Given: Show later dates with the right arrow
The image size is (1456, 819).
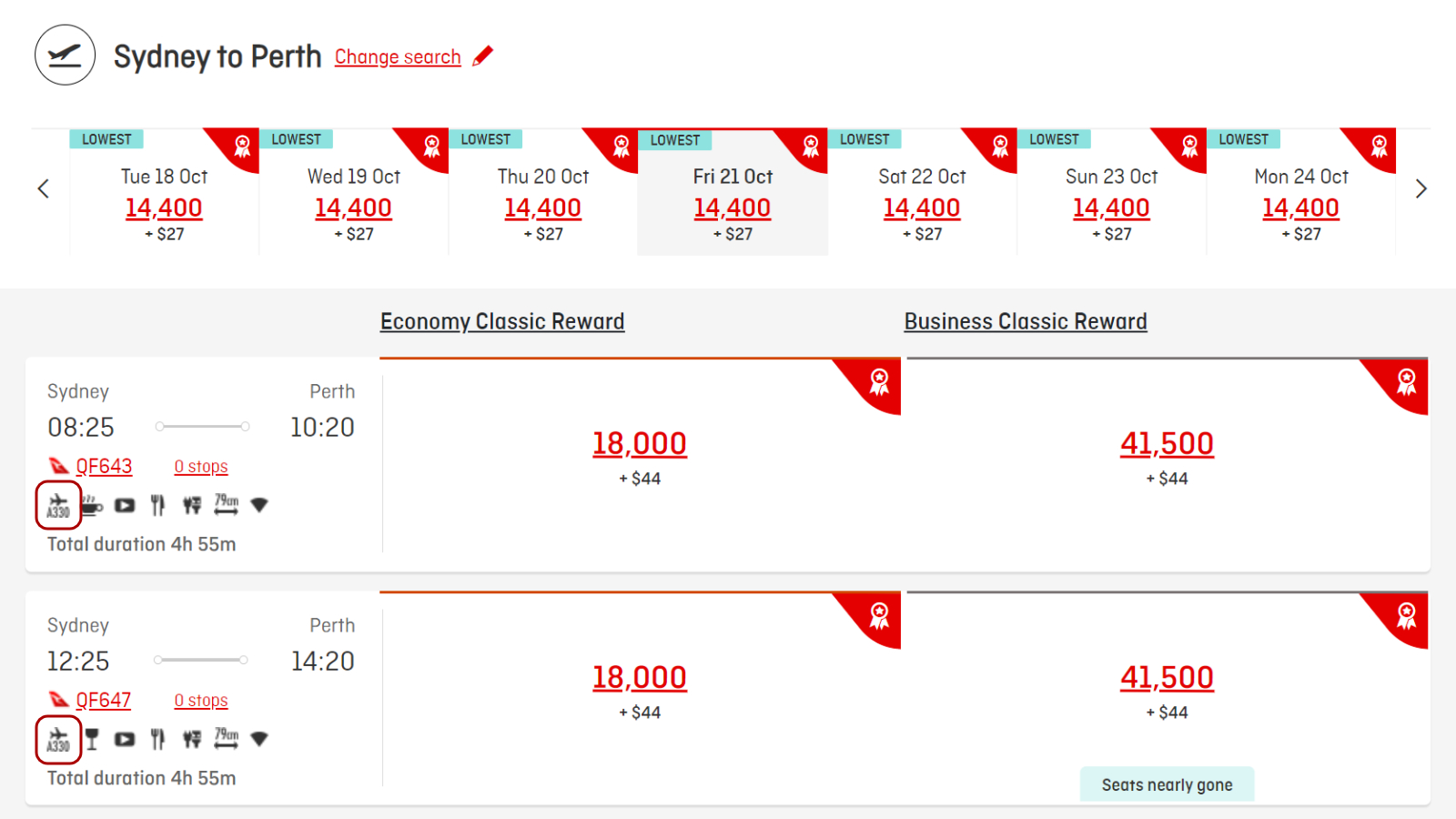Looking at the screenshot, I should click(1421, 189).
